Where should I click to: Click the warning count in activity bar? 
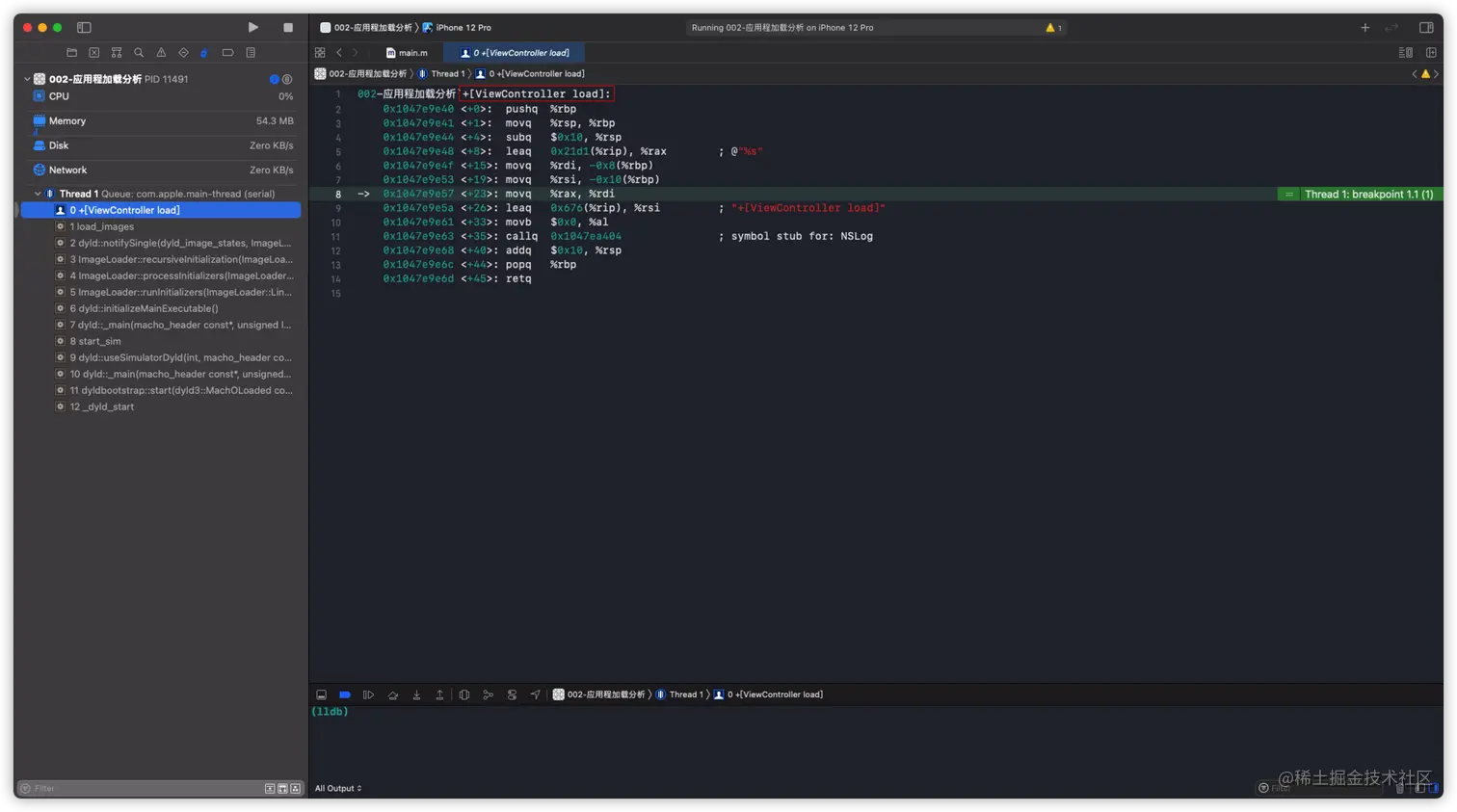[1053, 28]
